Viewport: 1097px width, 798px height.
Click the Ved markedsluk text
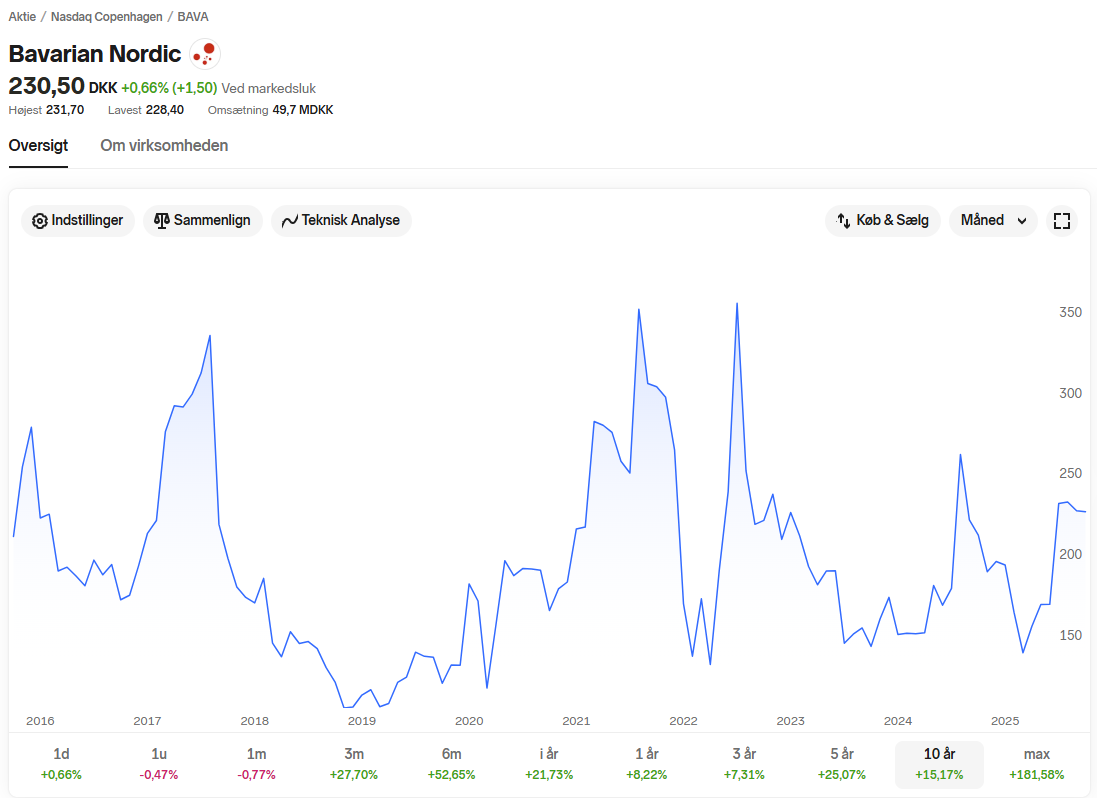click(x=269, y=88)
